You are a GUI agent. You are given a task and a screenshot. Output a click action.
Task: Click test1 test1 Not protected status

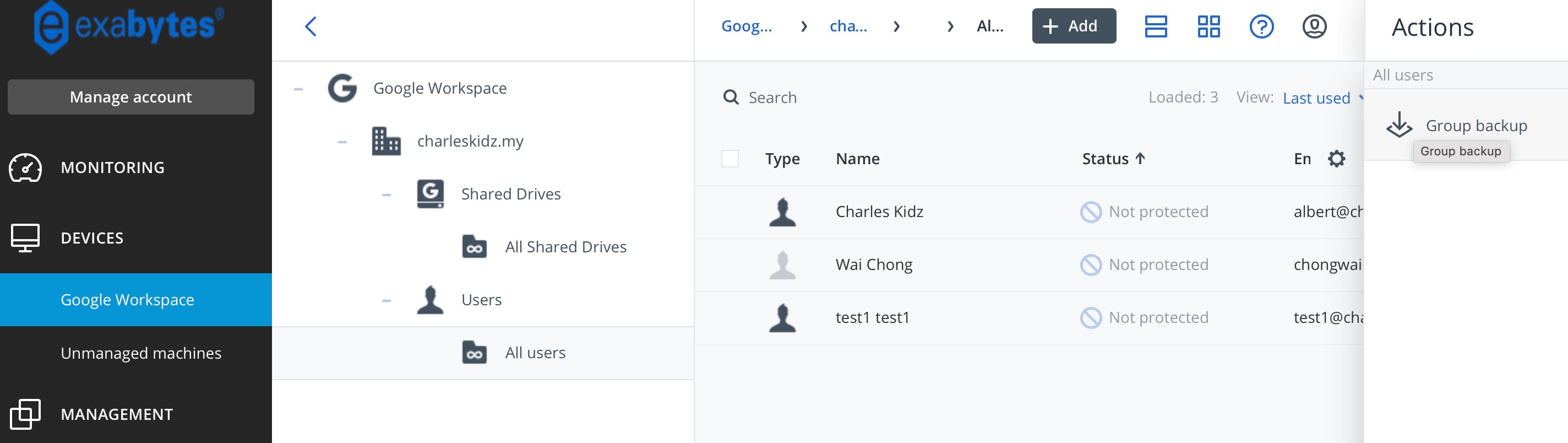1145,318
